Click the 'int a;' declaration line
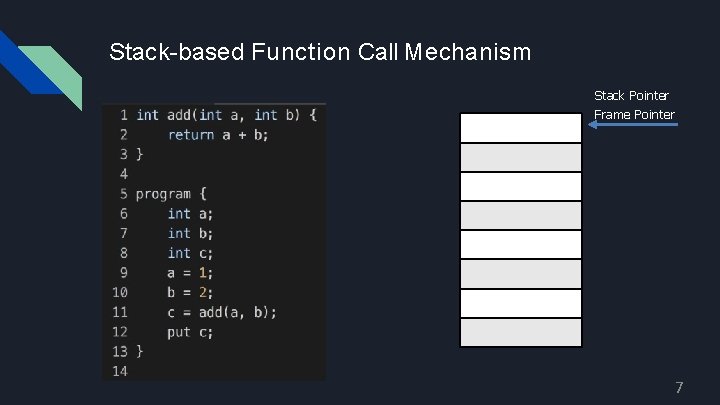This screenshot has height=405, width=720. point(190,213)
